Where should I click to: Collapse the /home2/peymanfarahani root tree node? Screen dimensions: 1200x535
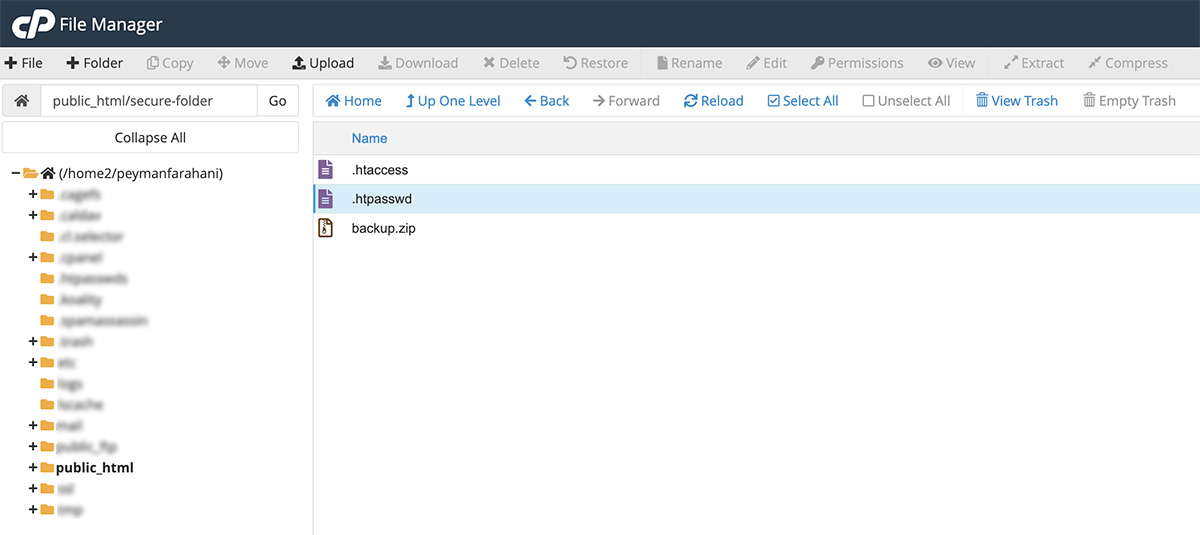(15, 173)
